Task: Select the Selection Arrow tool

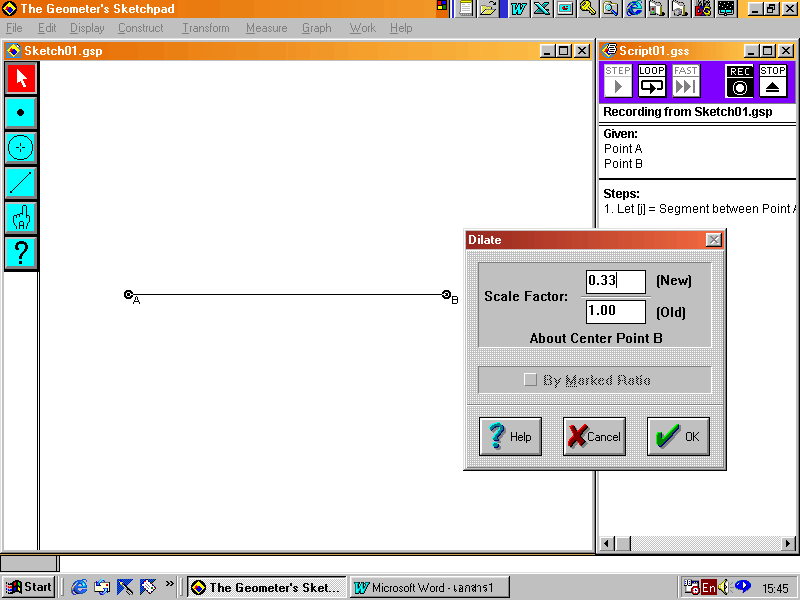Action: coord(21,78)
